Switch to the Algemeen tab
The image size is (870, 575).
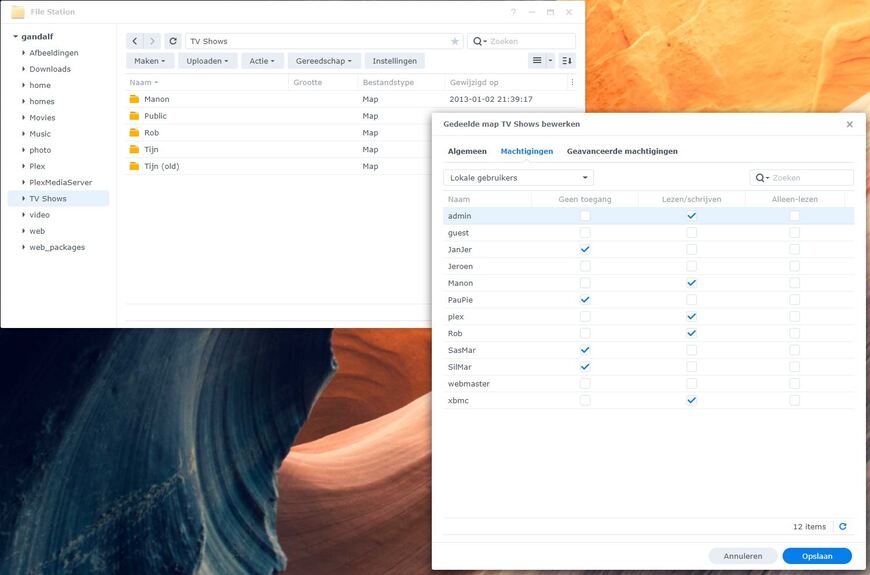click(x=467, y=151)
